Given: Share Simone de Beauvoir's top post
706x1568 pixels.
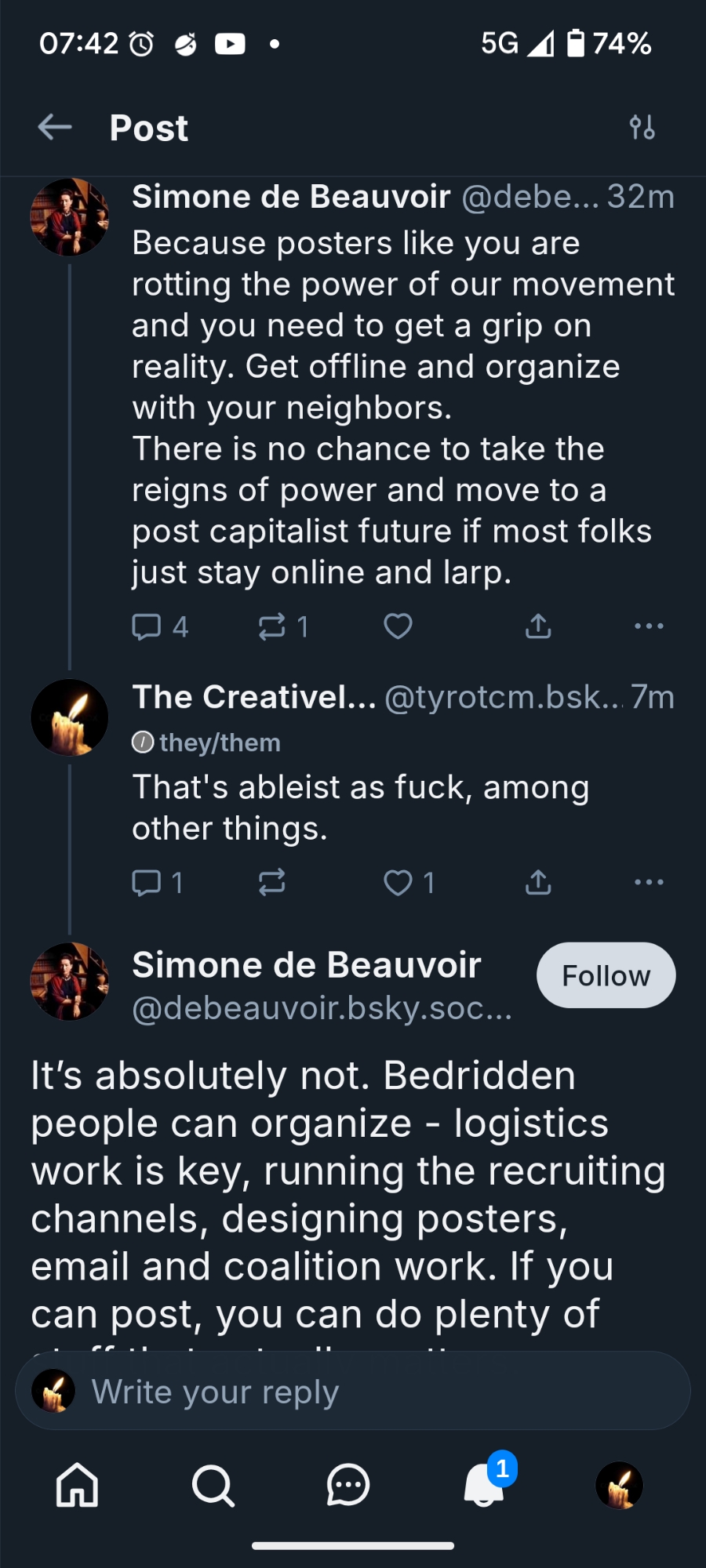Looking at the screenshot, I should [538, 626].
